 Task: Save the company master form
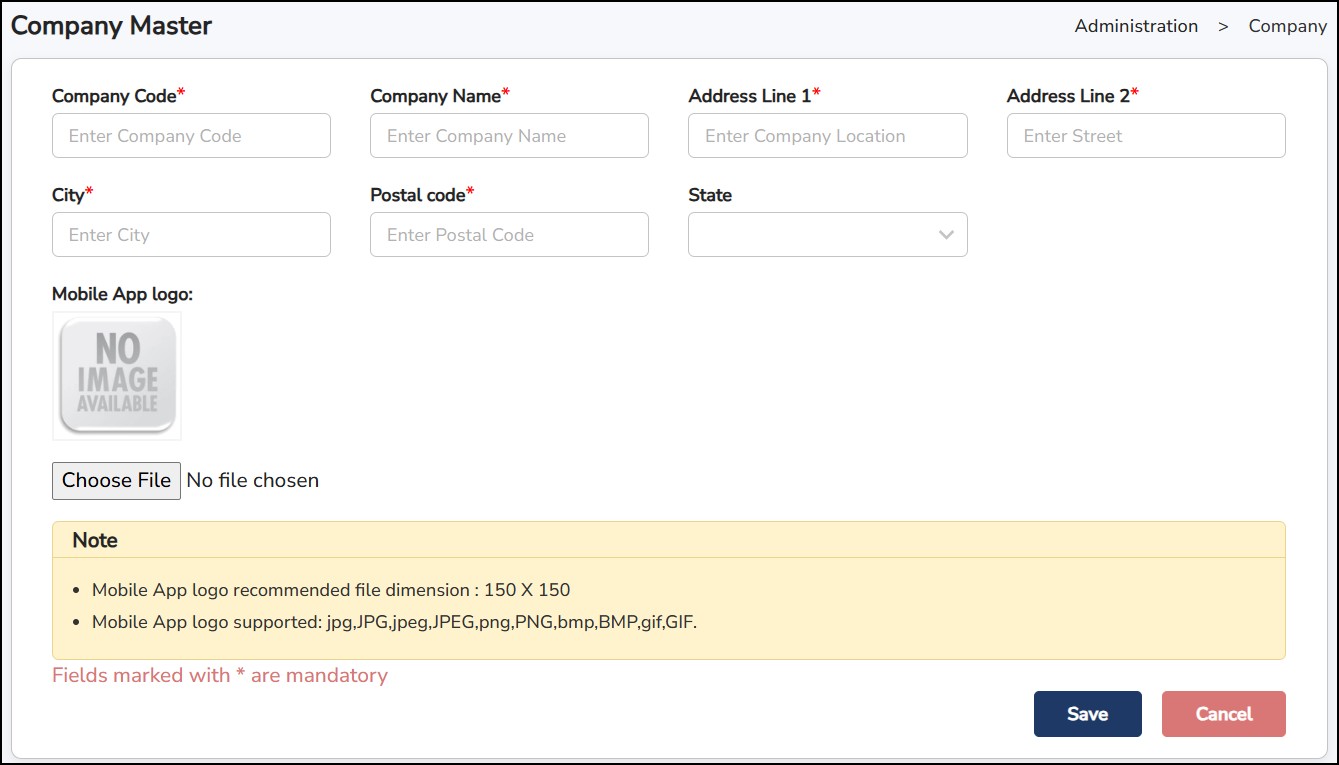coord(1087,714)
